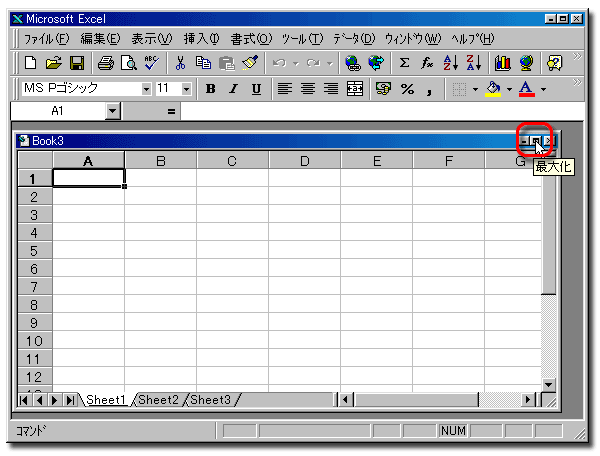Viewport: 600px width, 456px height.
Task: Toggle Italic formatting
Action: click(233, 89)
